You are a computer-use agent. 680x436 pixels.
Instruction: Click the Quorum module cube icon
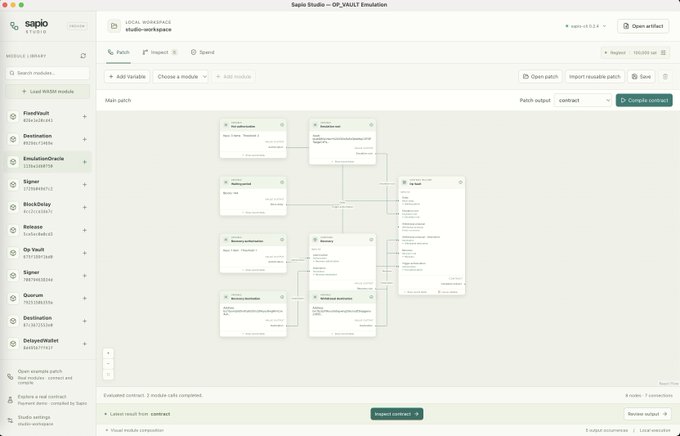coord(13,298)
